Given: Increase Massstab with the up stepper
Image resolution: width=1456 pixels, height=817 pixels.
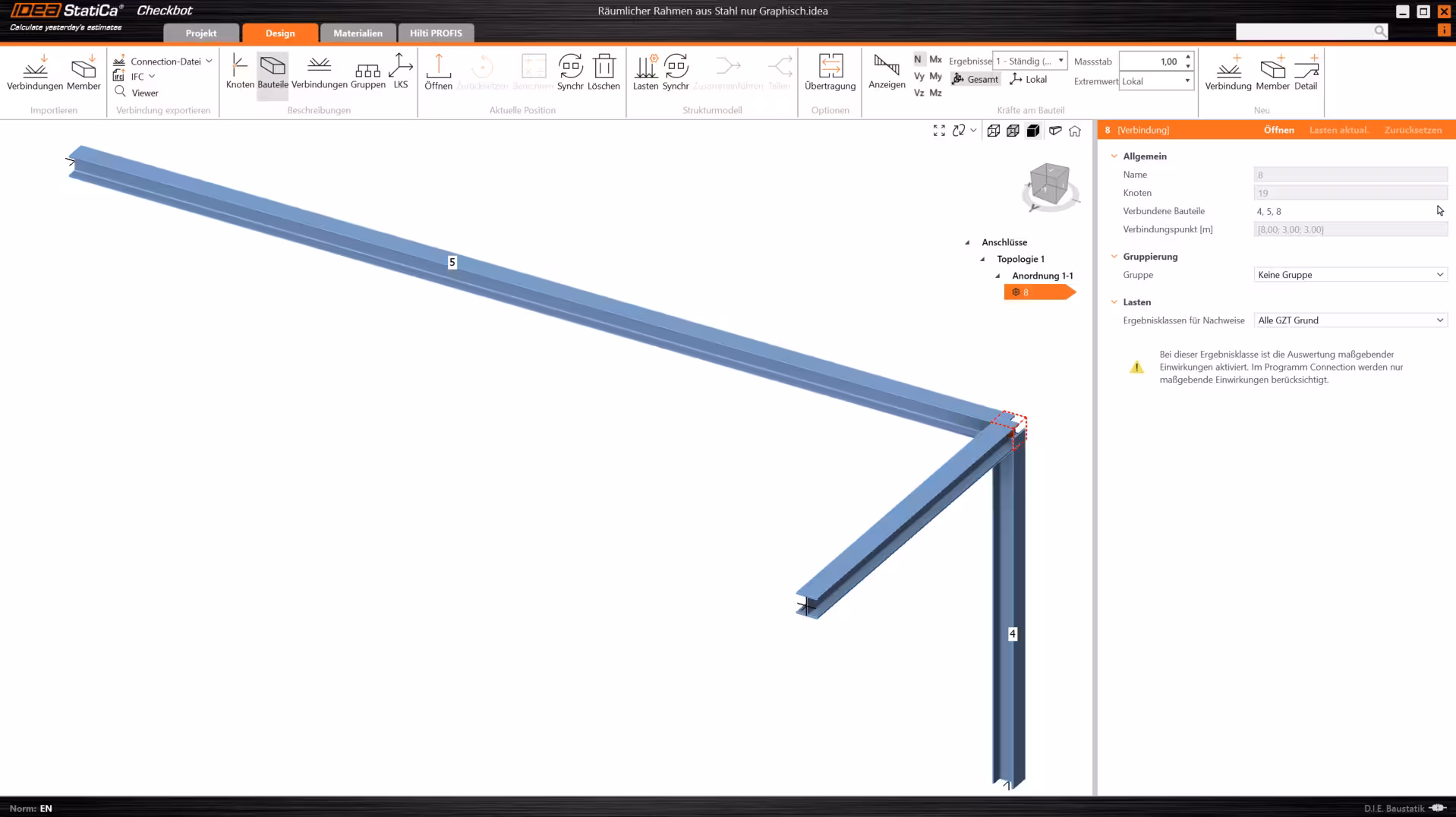Looking at the screenshot, I should tap(1187, 57).
